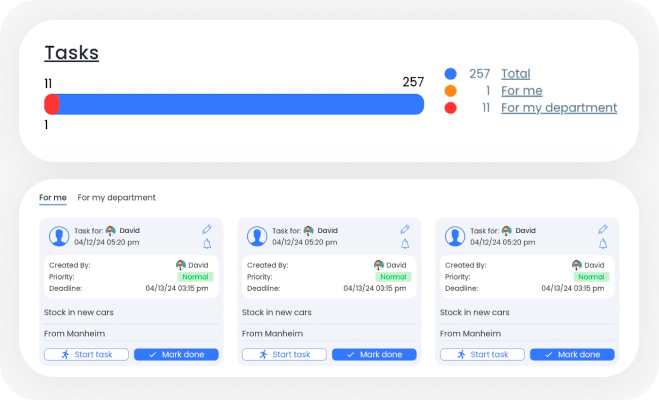
Task: Click 'Stock in new cars' on the last card
Action: pyautogui.click(x=474, y=313)
